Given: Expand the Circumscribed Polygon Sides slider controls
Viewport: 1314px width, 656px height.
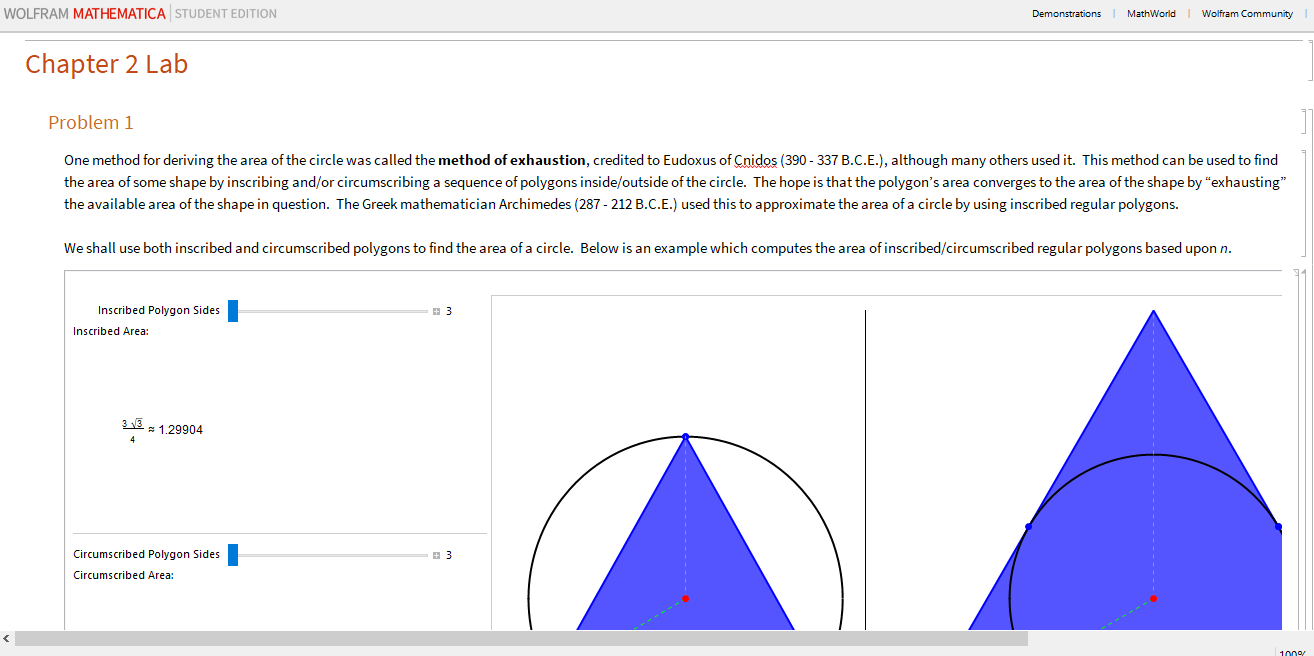Looking at the screenshot, I should click(x=436, y=554).
